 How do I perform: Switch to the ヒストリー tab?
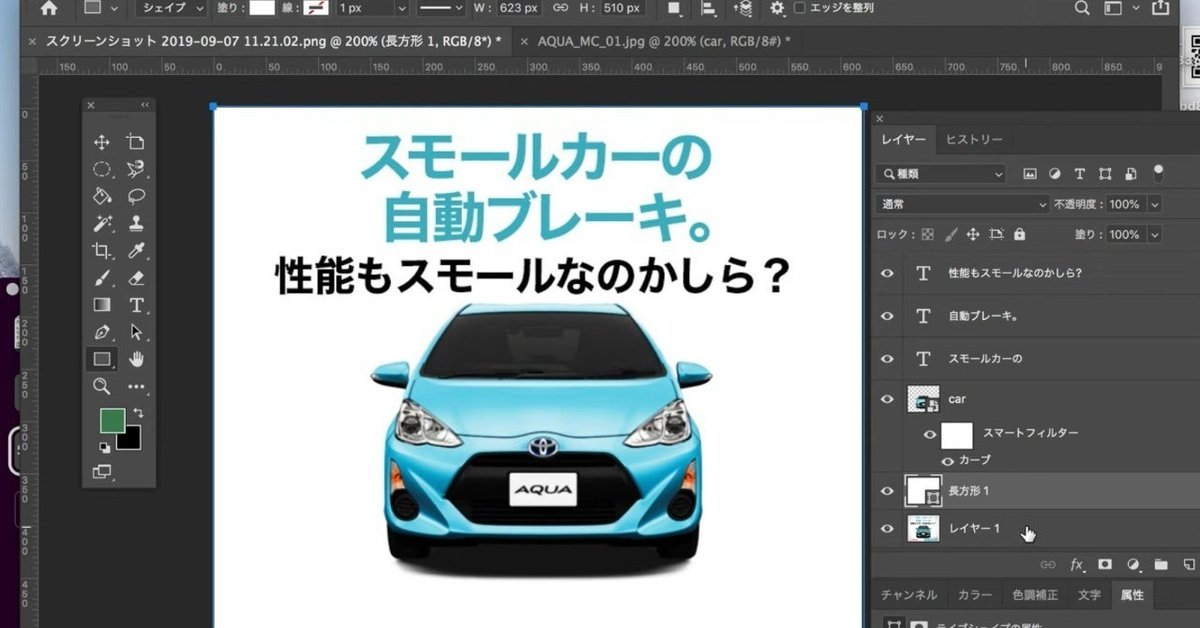974,140
